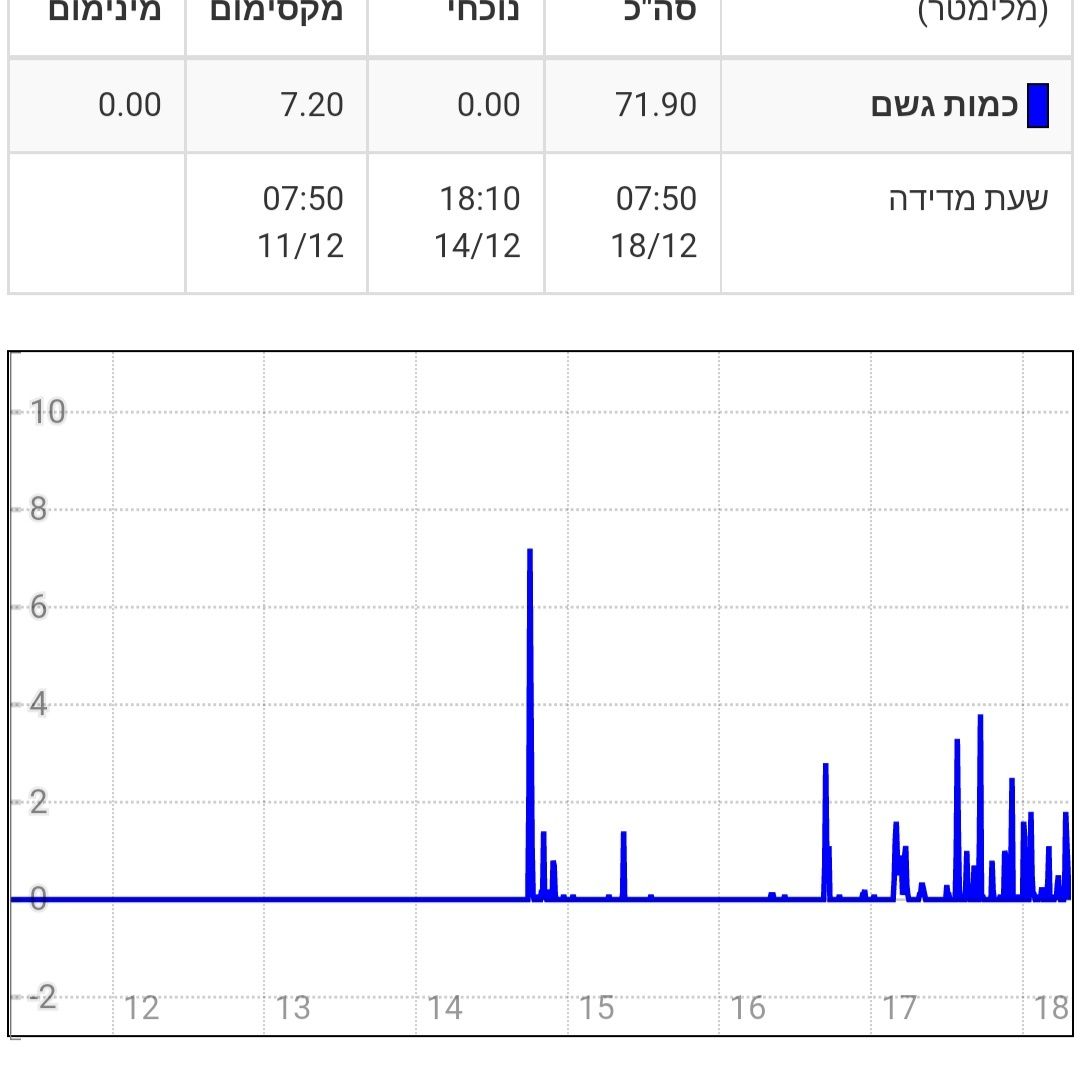
Task: Click the שעת מדידה row label
Action: pos(968,199)
